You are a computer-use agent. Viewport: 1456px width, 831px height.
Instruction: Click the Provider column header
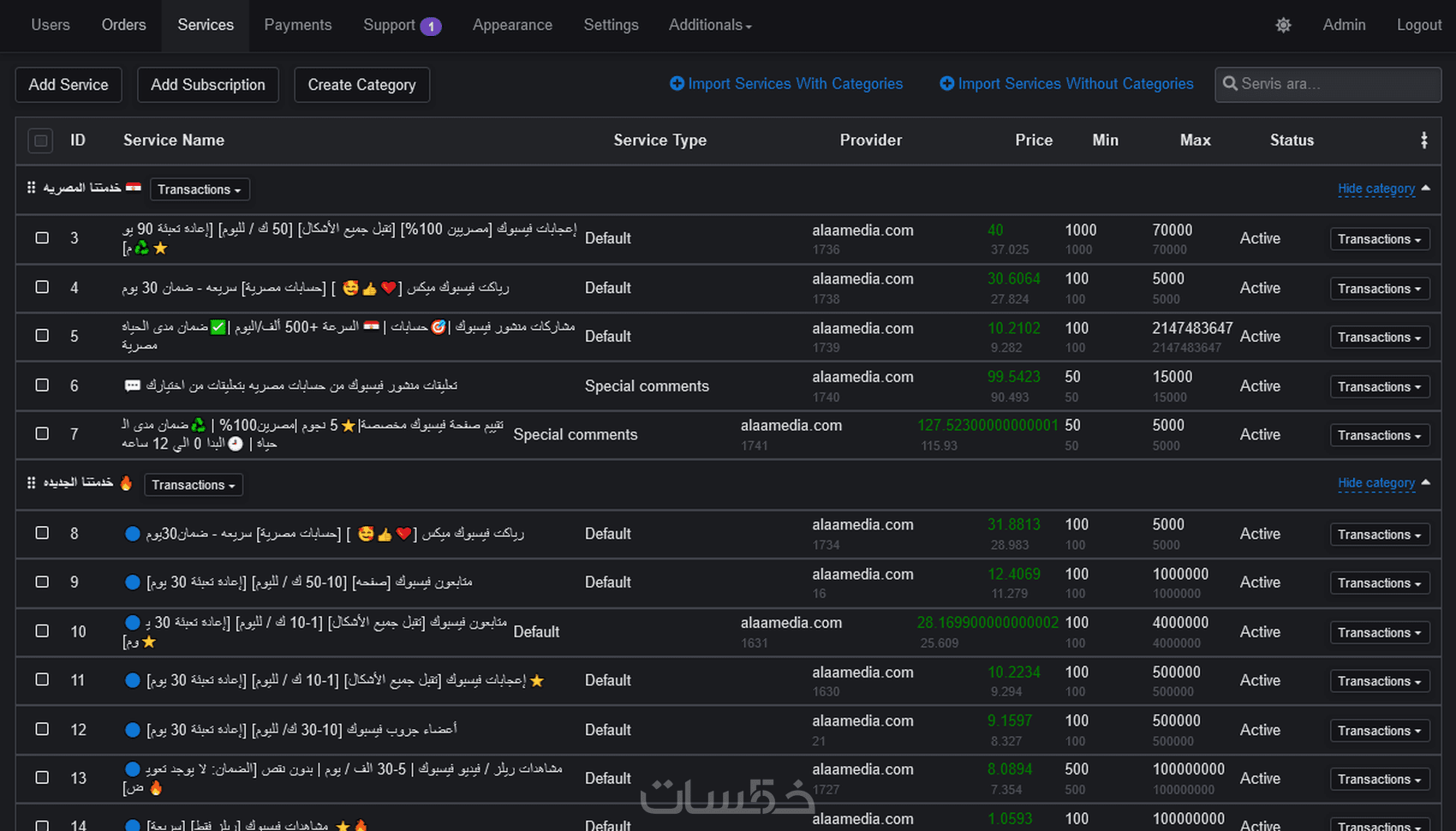tap(870, 140)
